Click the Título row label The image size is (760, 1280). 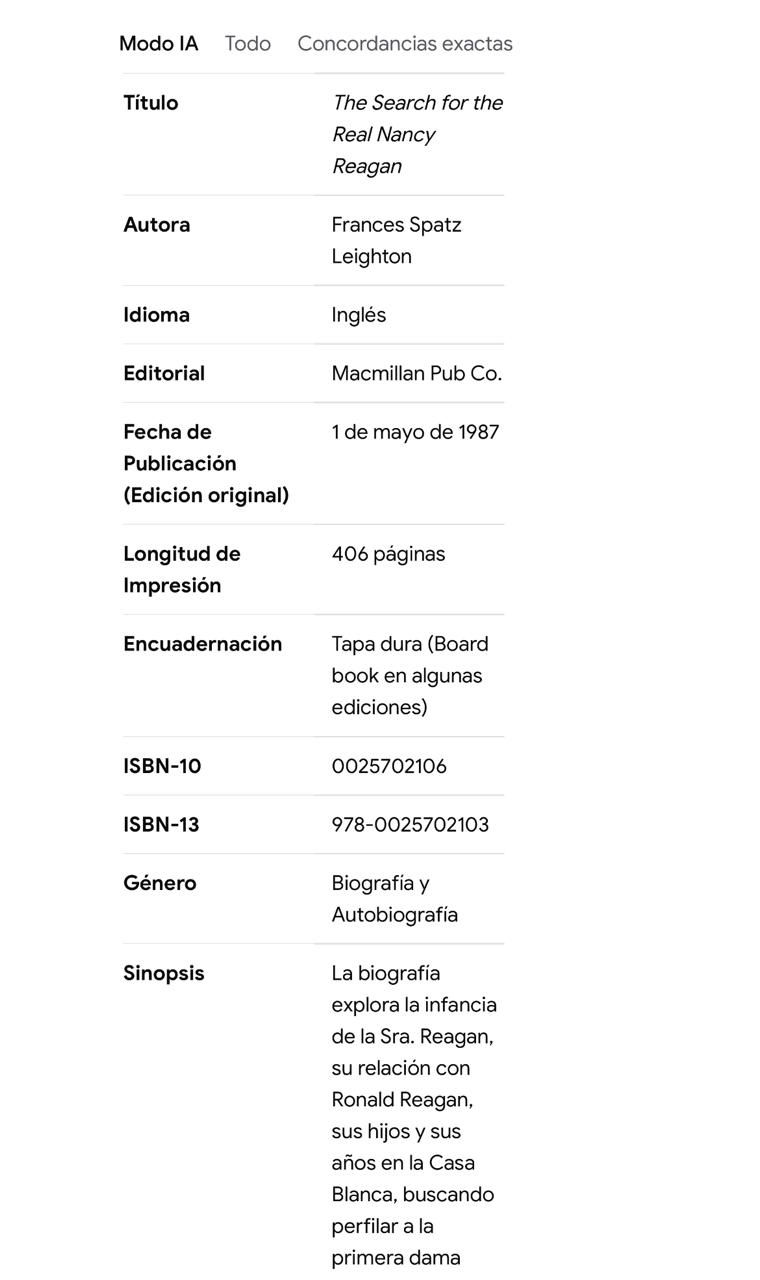tap(150, 103)
